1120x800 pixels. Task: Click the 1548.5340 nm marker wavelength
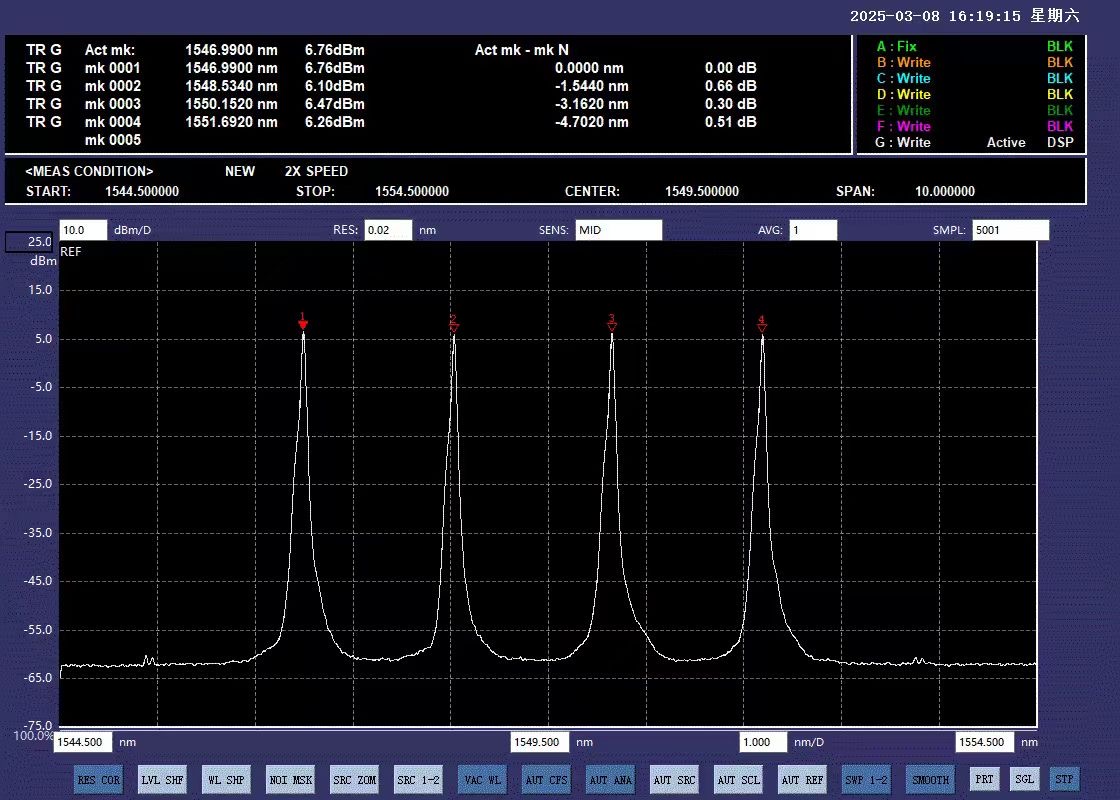231,86
